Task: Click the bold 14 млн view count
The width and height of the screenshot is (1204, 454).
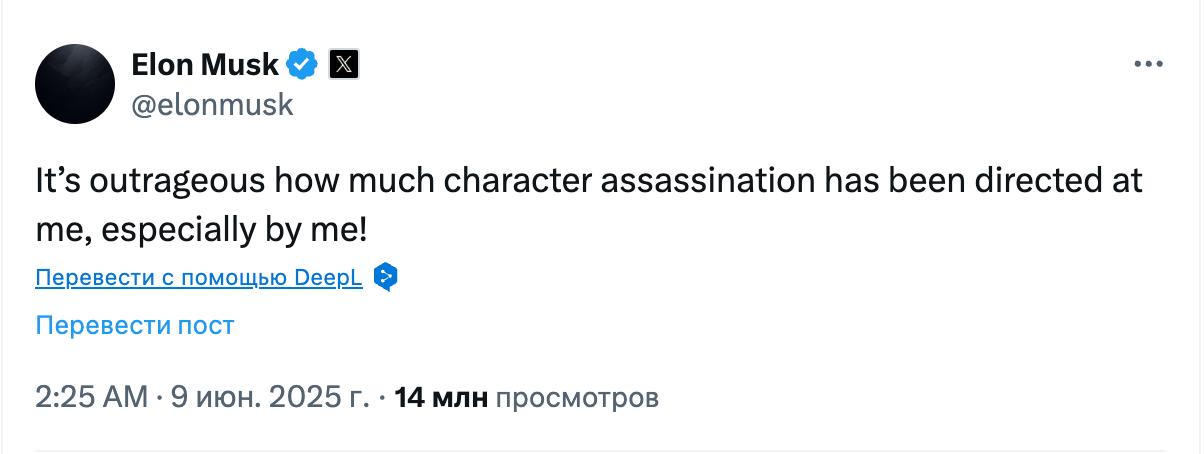Action: [441, 398]
